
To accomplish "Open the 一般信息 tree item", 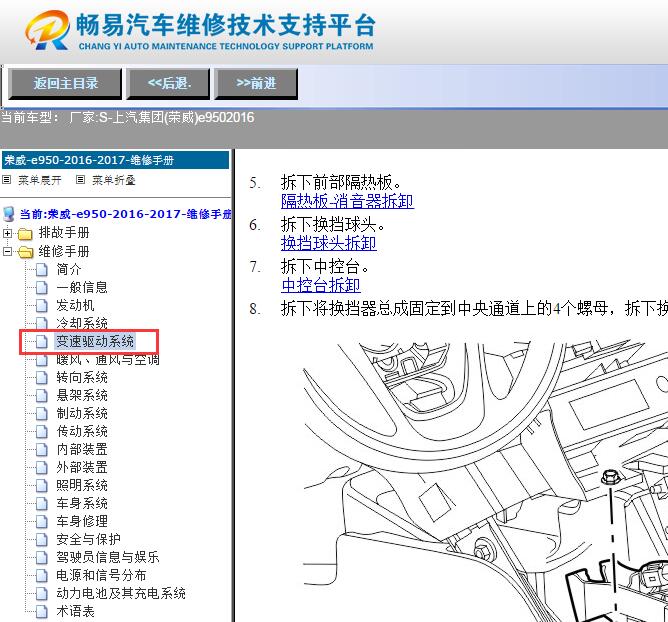I will [82, 287].
